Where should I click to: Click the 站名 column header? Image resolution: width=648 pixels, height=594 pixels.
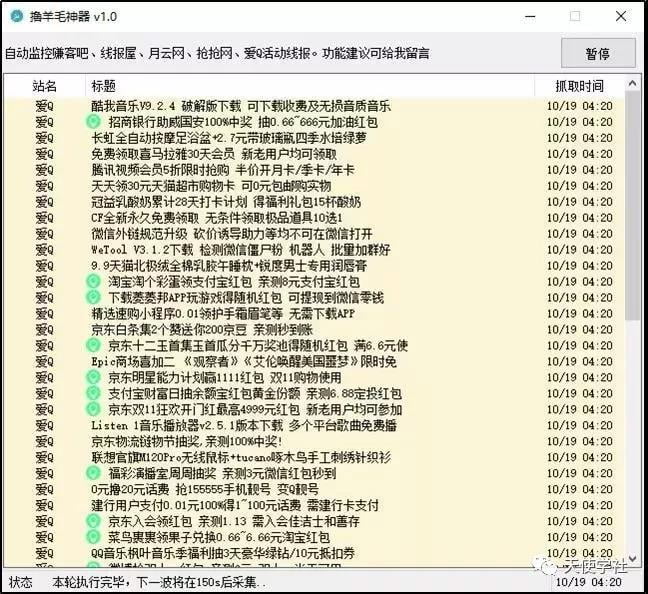click(x=45, y=86)
